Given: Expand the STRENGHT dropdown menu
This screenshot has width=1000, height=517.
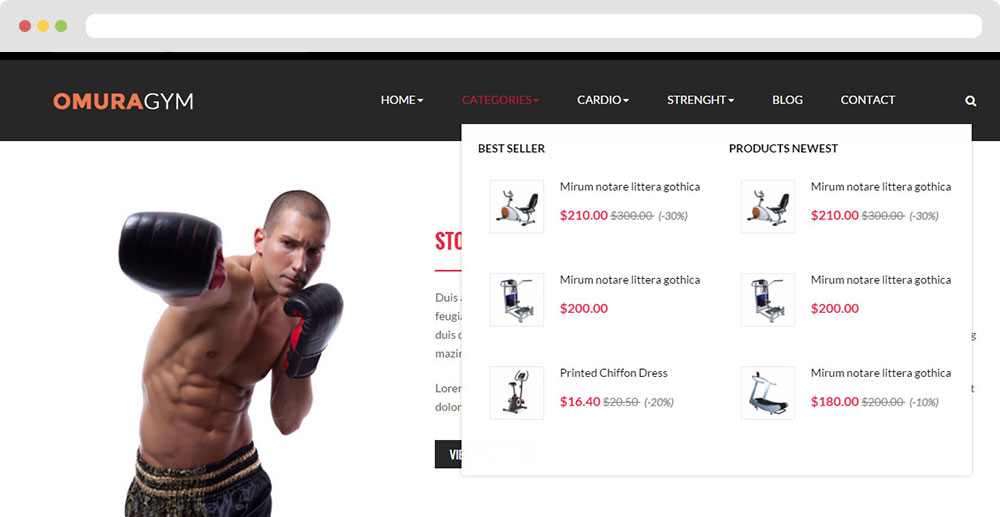Looking at the screenshot, I should [x=700, y=100].
